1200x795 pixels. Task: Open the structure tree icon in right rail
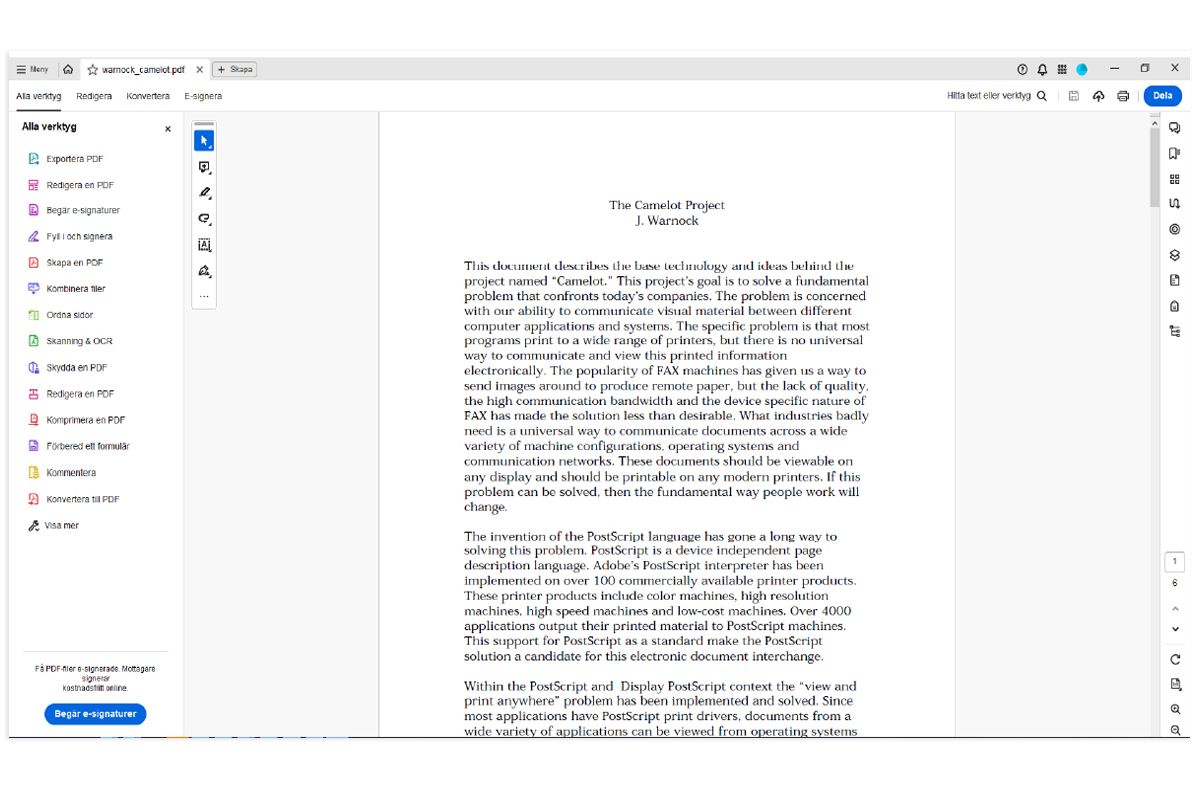click(1175, 331)
